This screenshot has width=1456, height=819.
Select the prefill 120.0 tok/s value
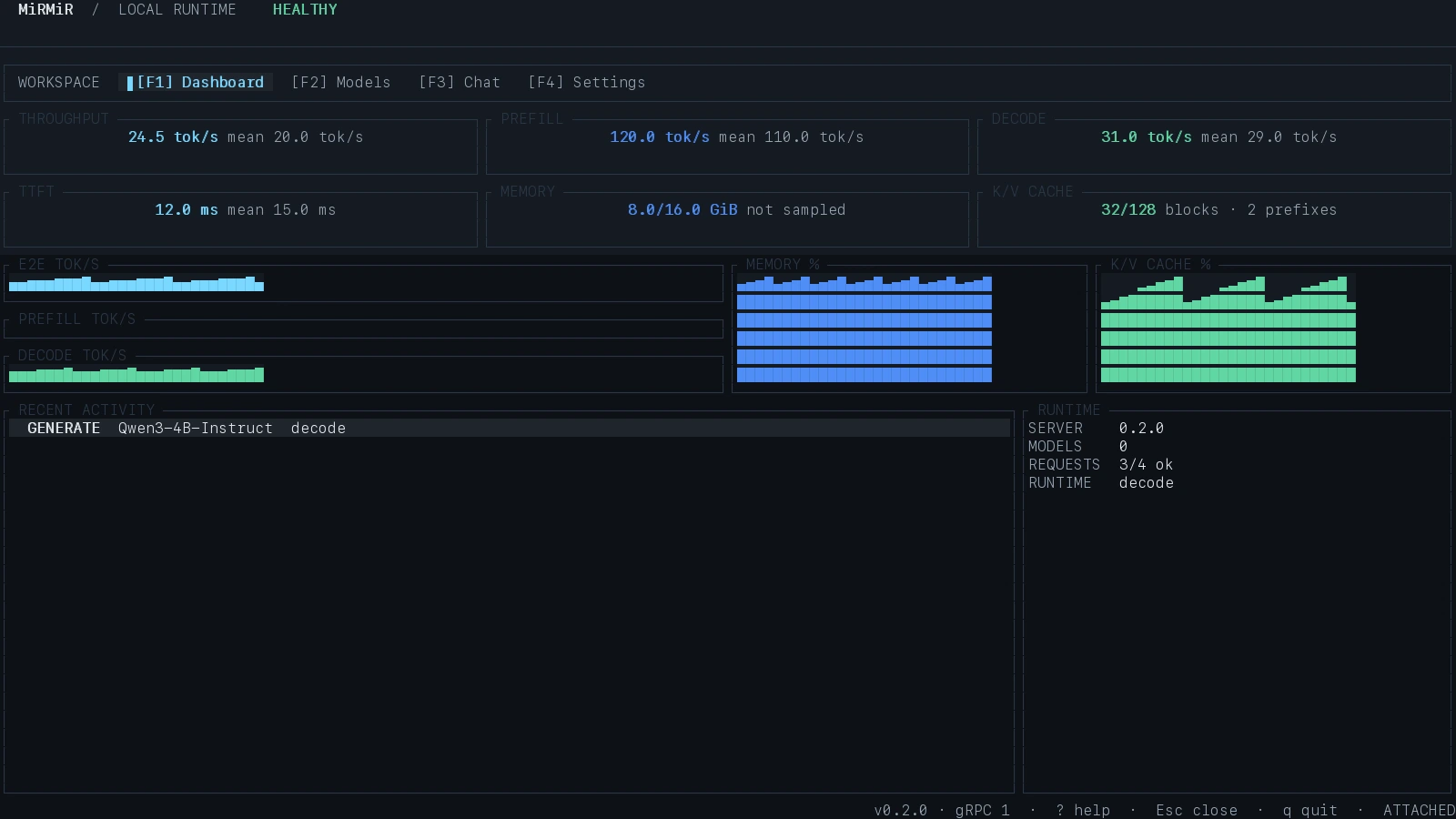[x=660, y=136]
